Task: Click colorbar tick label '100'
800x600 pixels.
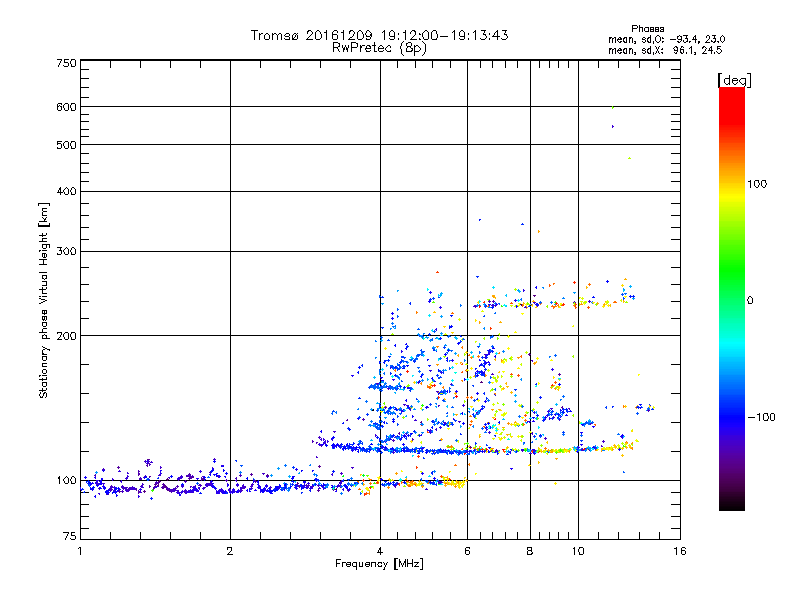Action: pyautogui.click(x=757, y=184)
